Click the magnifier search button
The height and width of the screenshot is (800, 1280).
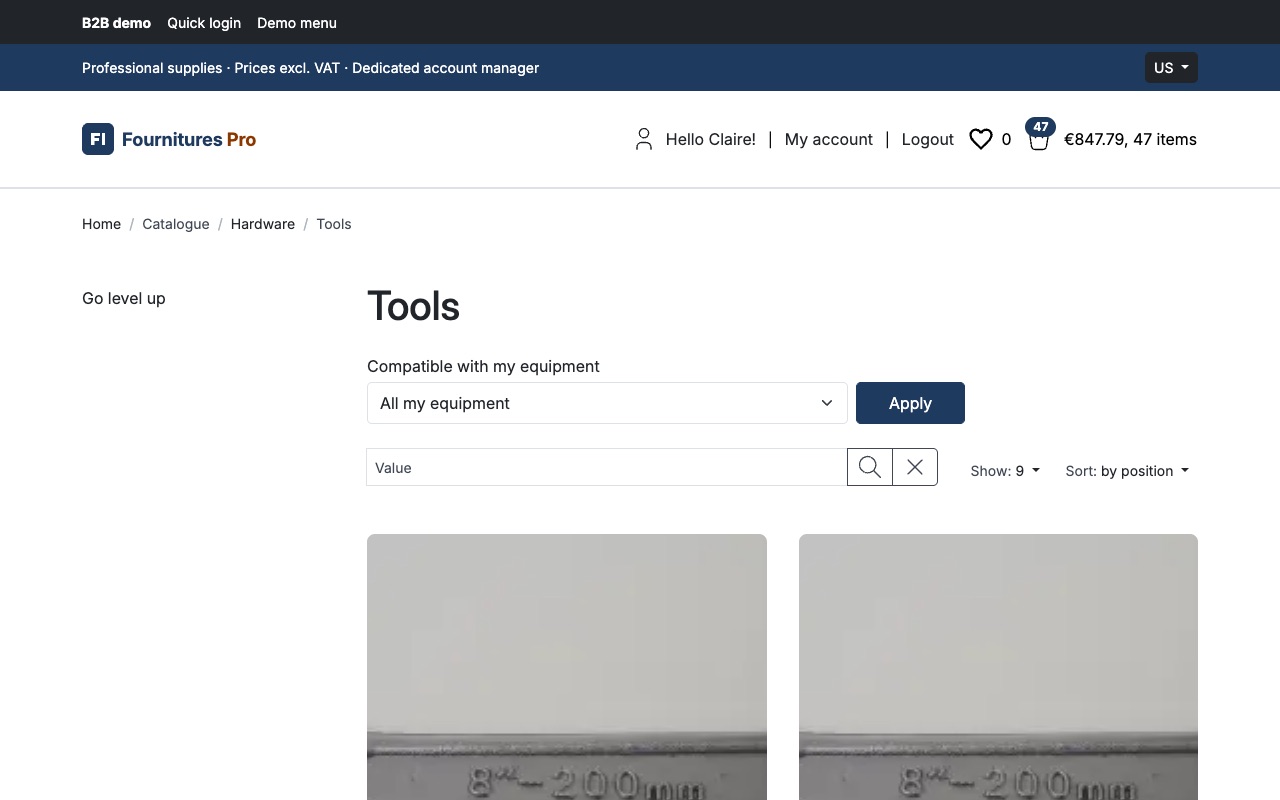click(x=870, y=467)
